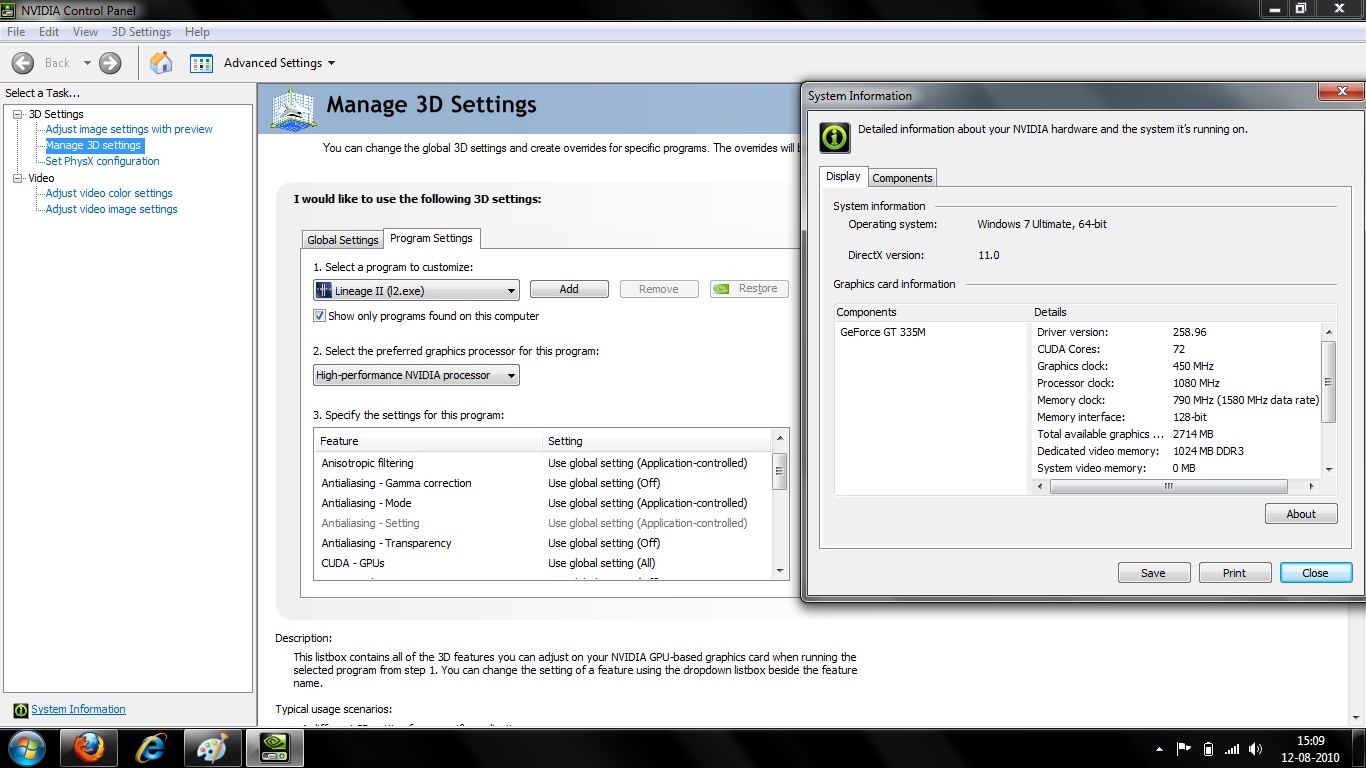Show hidden tray icons arrow
1366x768 pixels.
coord(1159,749)
